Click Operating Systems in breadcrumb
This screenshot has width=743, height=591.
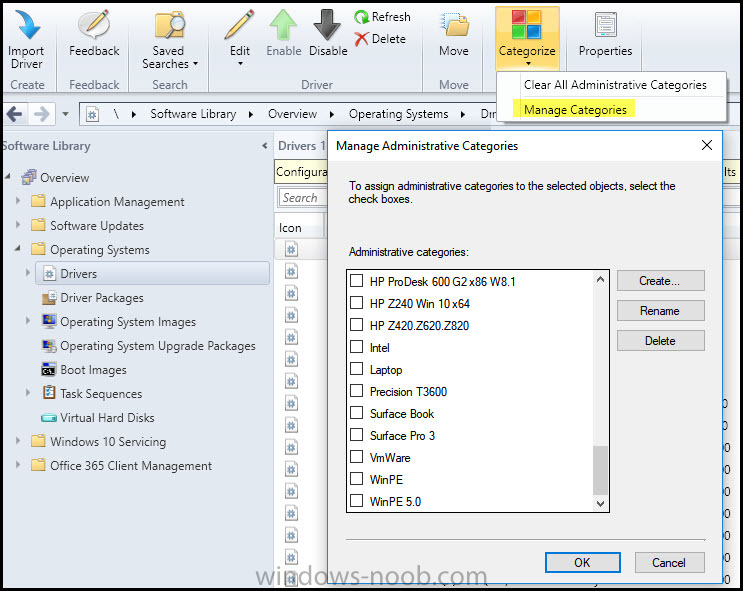399,114
